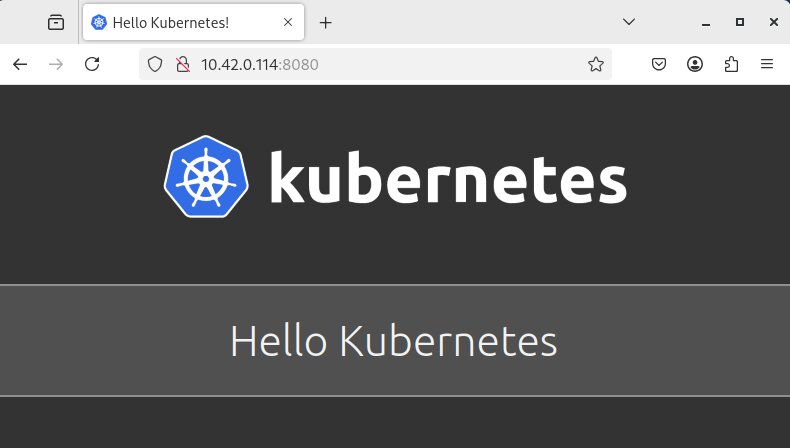
Task: View insecure connection padlock info
Action: click(182, 64)
